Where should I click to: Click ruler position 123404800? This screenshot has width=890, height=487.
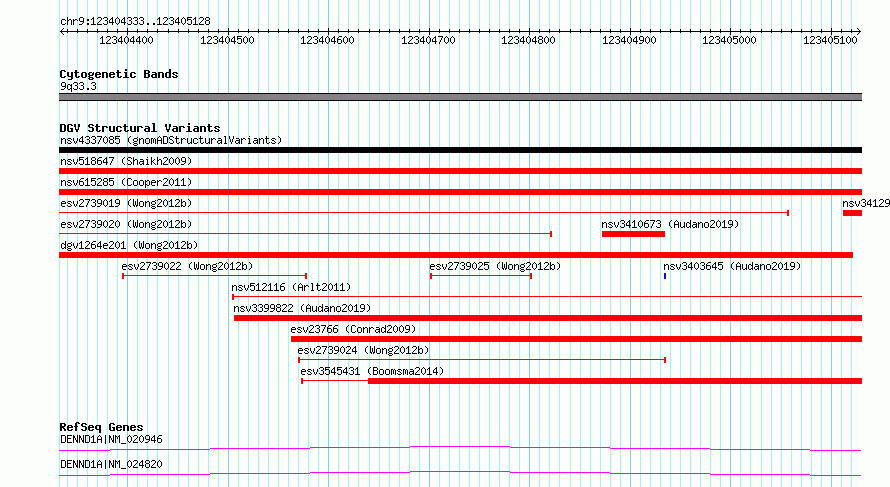click(528, 40)
